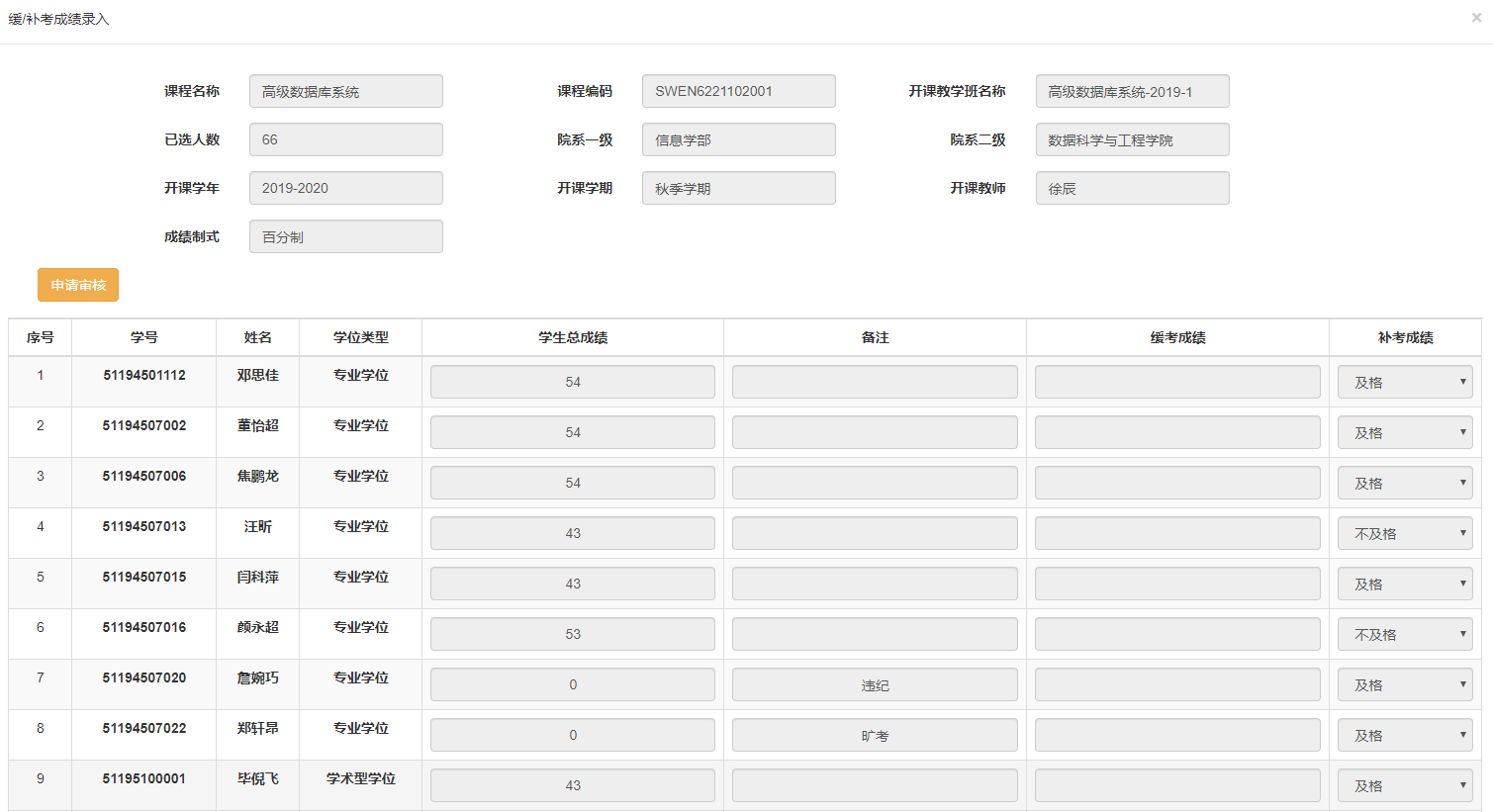Click the 课程编码 field SWEN6221102001

point(738,91)
